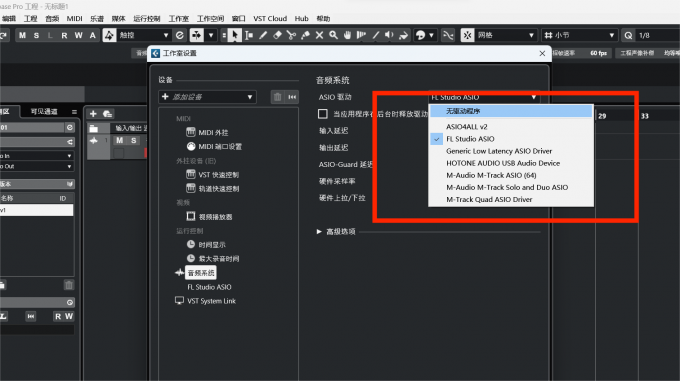Image resolution: width=680 pixels, height=381 pixels.
Task: Select the Split scissors tool
Action: [x=291, y=35]
